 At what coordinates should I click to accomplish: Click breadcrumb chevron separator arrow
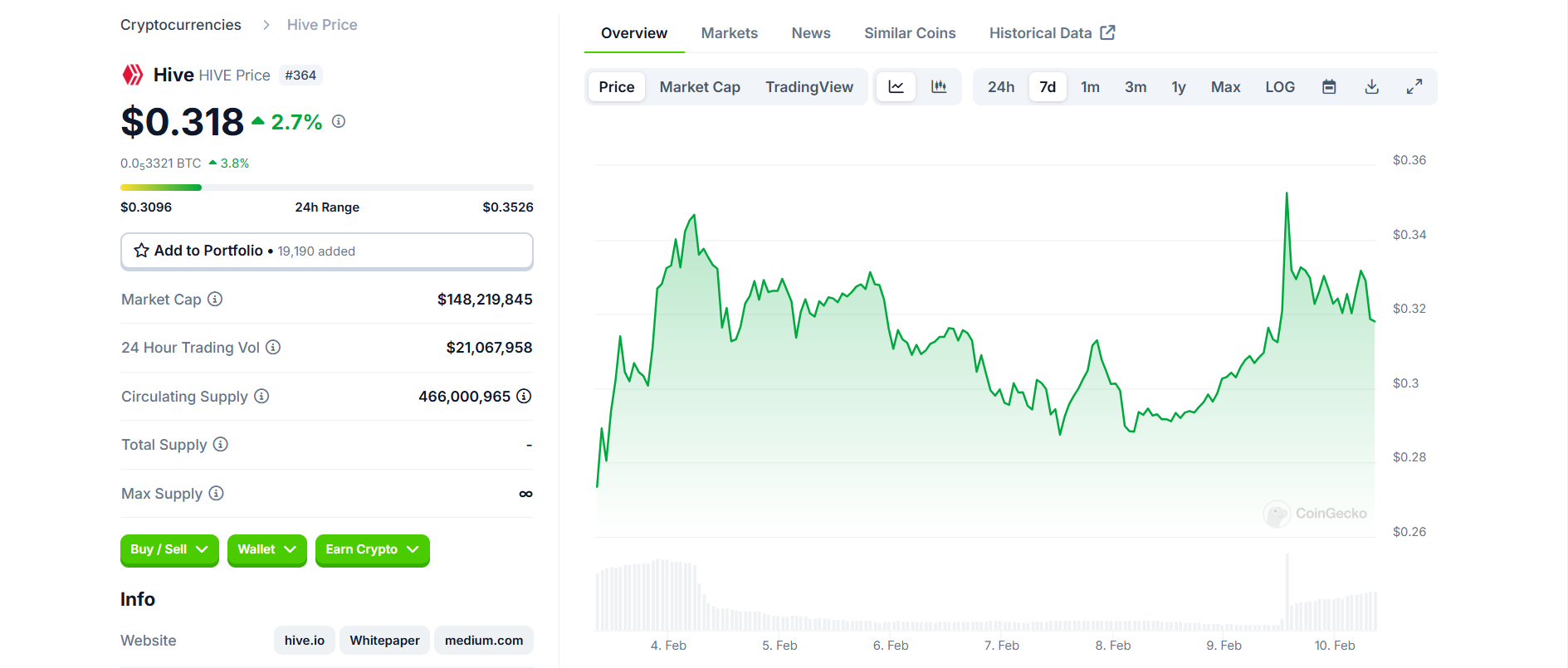266,25
